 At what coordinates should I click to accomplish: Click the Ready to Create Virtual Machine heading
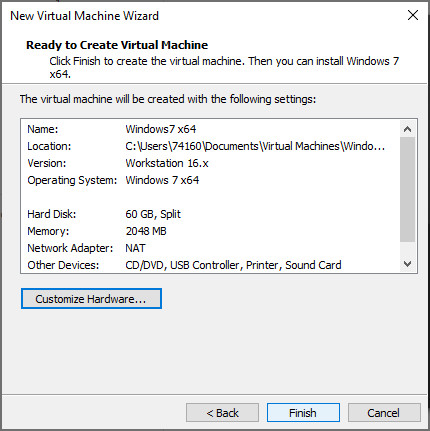pyautogui.click(x=117, y=45)
